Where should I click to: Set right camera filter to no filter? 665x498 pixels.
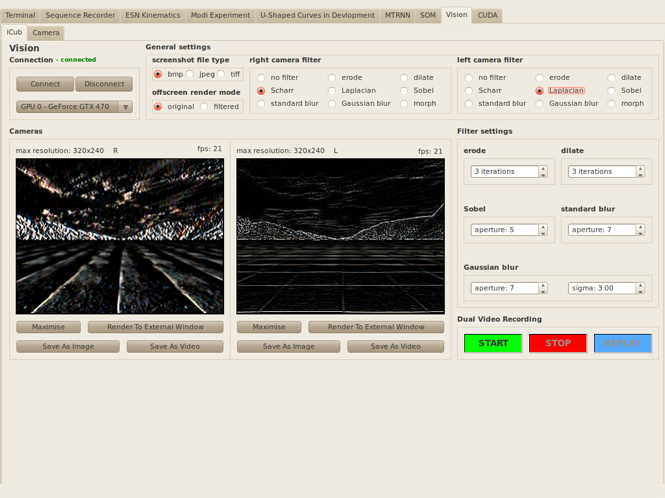(x=261, y=78)
